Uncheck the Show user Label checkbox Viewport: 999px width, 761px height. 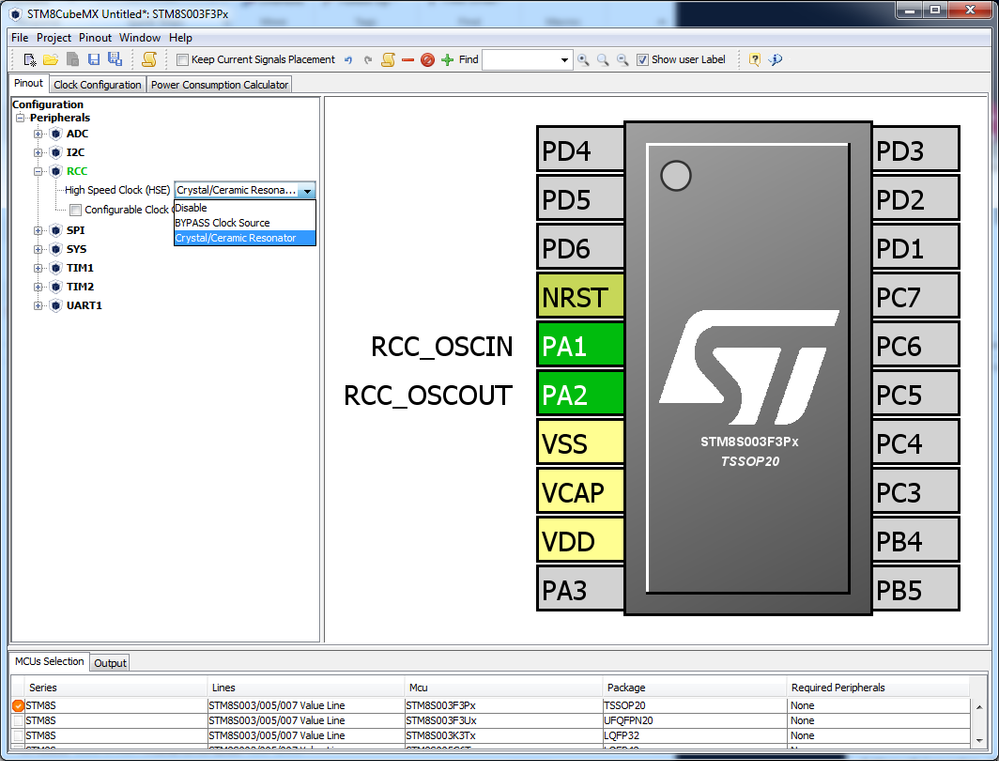pos(642,60)
